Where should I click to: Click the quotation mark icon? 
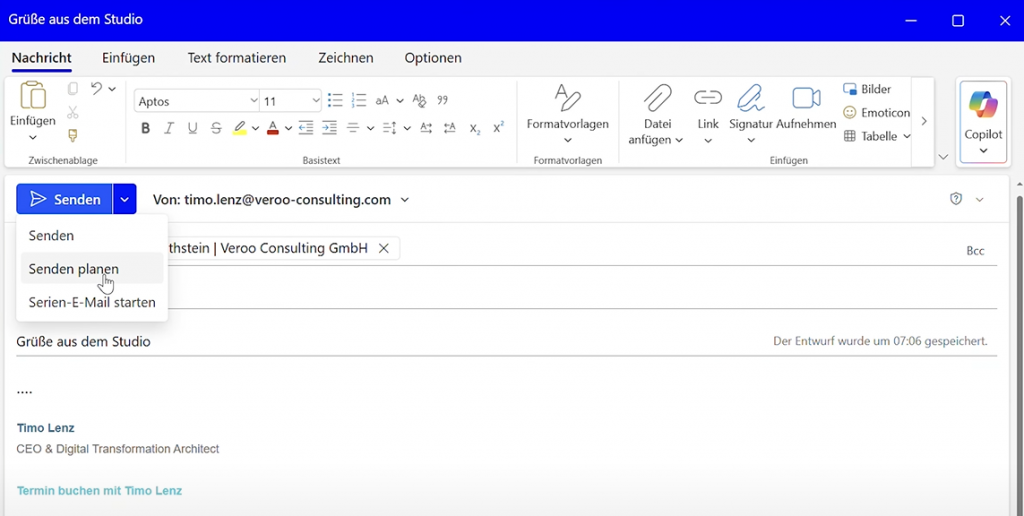pyautogui.click(x=443, y=101)
